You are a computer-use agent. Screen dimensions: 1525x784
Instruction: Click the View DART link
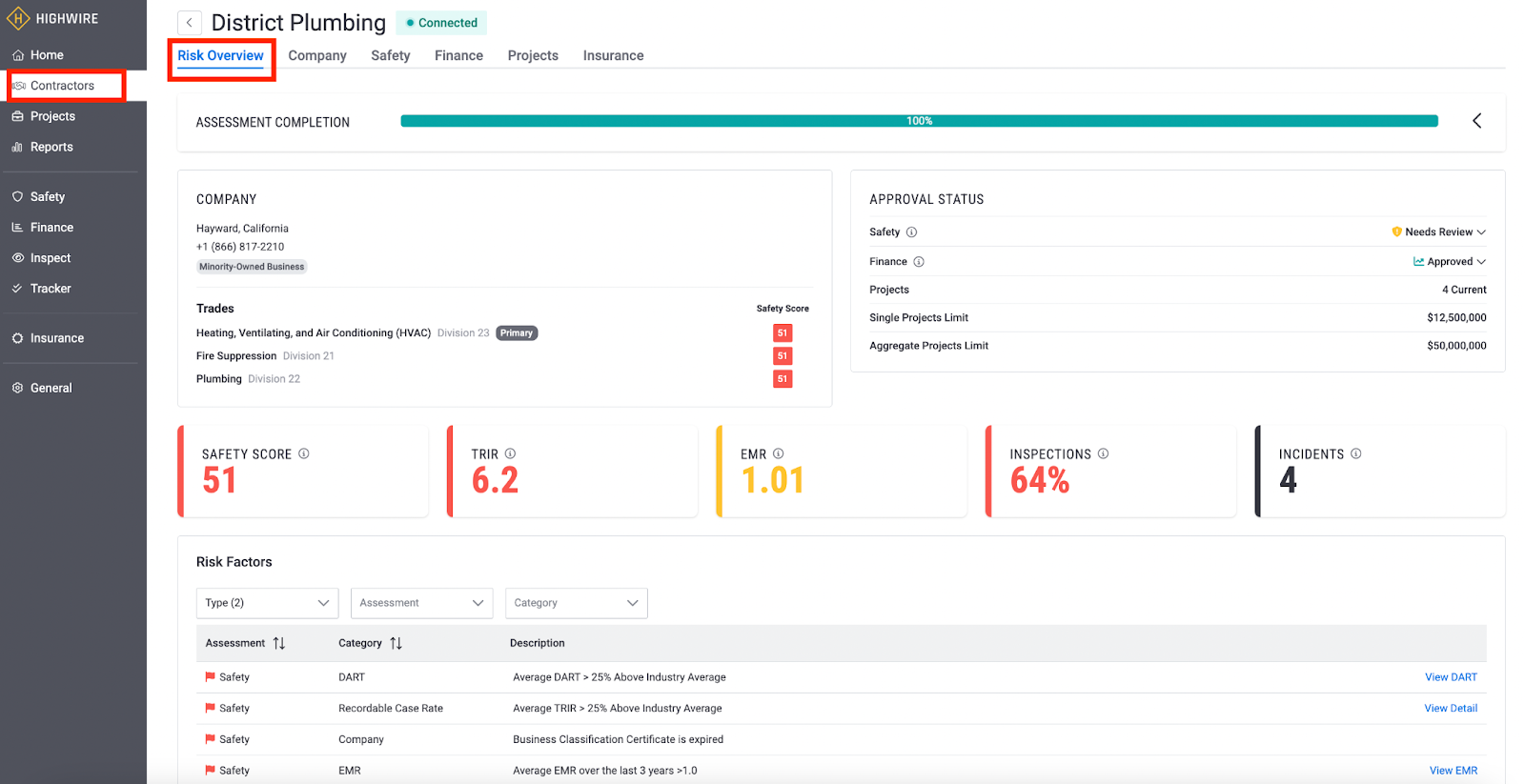(x=1451, y=677)
